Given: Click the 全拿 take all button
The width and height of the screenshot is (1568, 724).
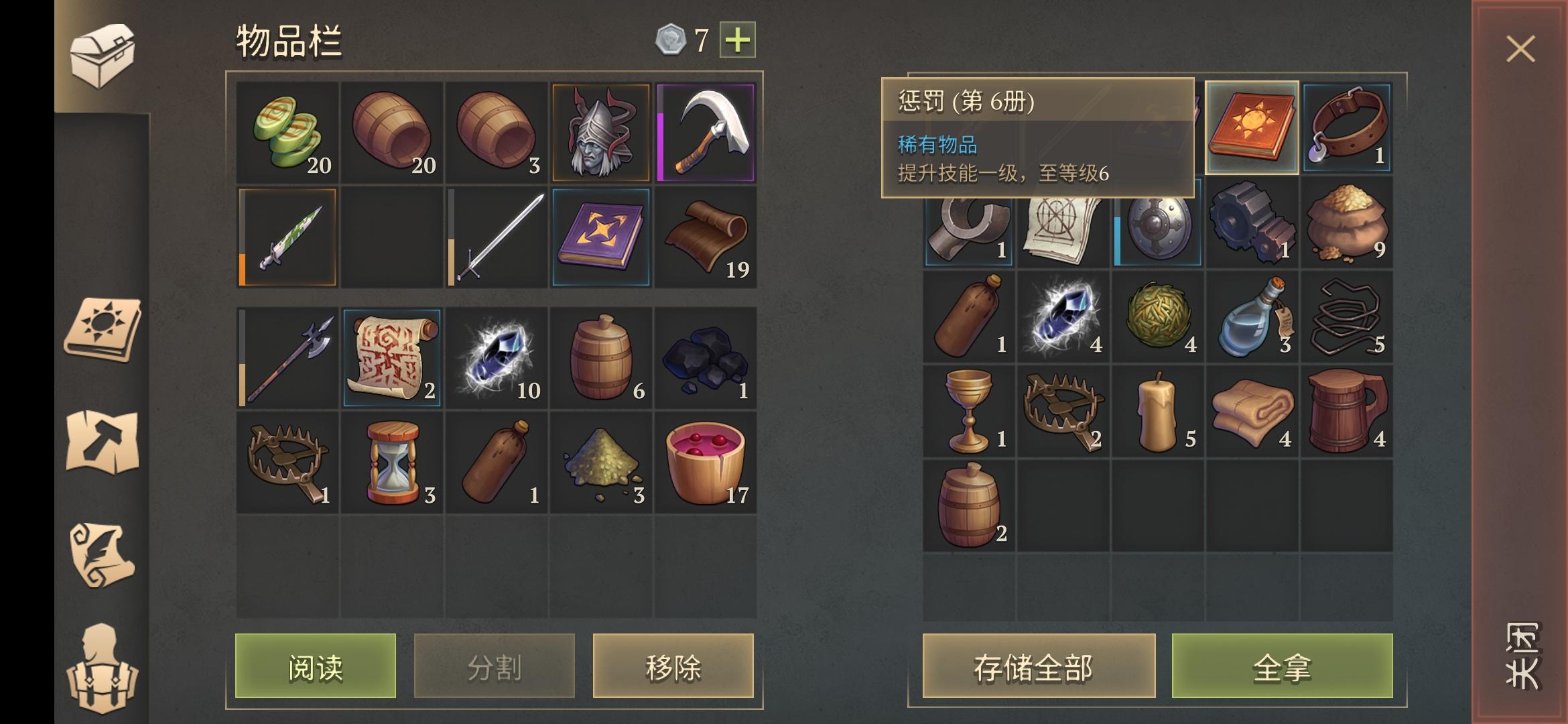Looking at the screenshot, I should tap(1282, 666).
